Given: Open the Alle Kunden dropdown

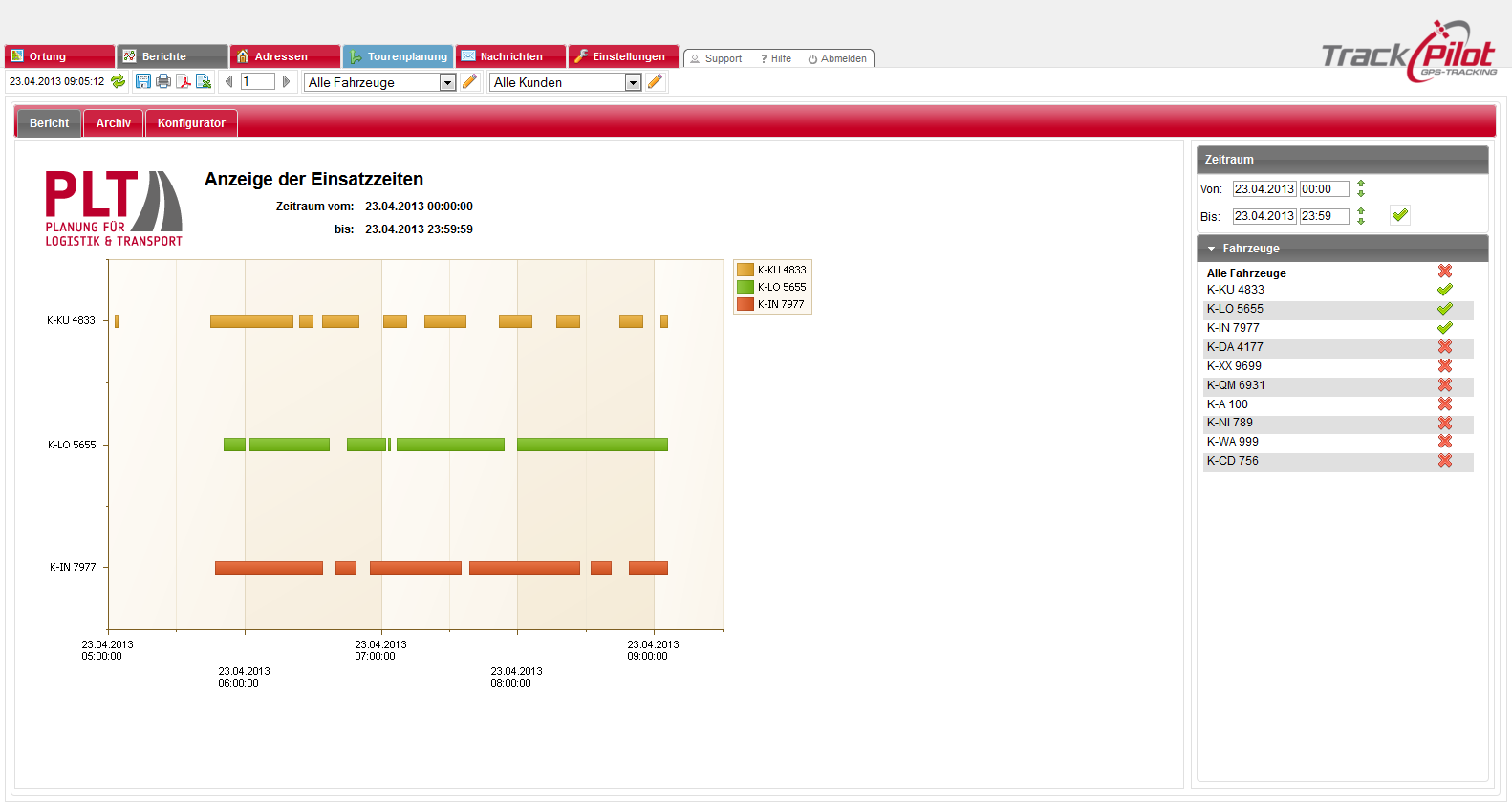Looking at the screenshot, I should 633,82.
